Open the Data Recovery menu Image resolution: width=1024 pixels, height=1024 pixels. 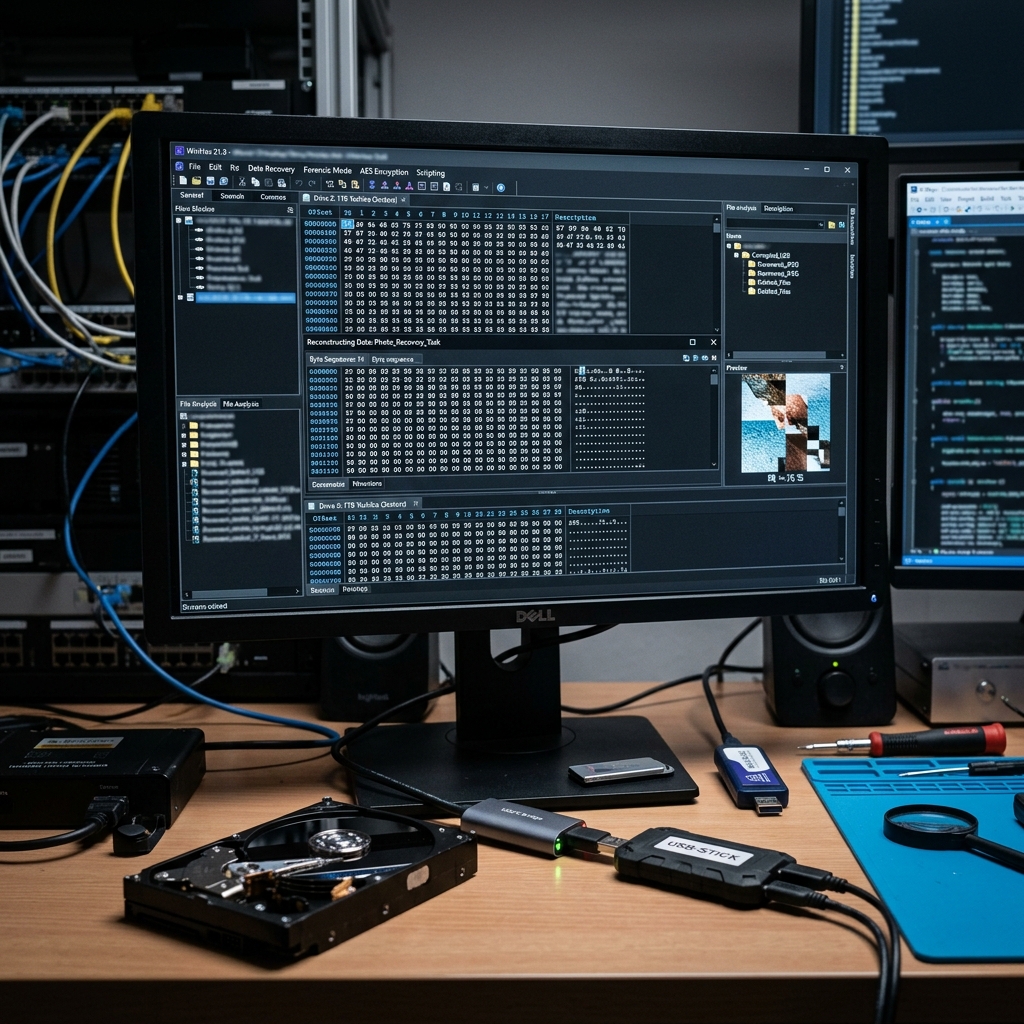click(271, 168)
